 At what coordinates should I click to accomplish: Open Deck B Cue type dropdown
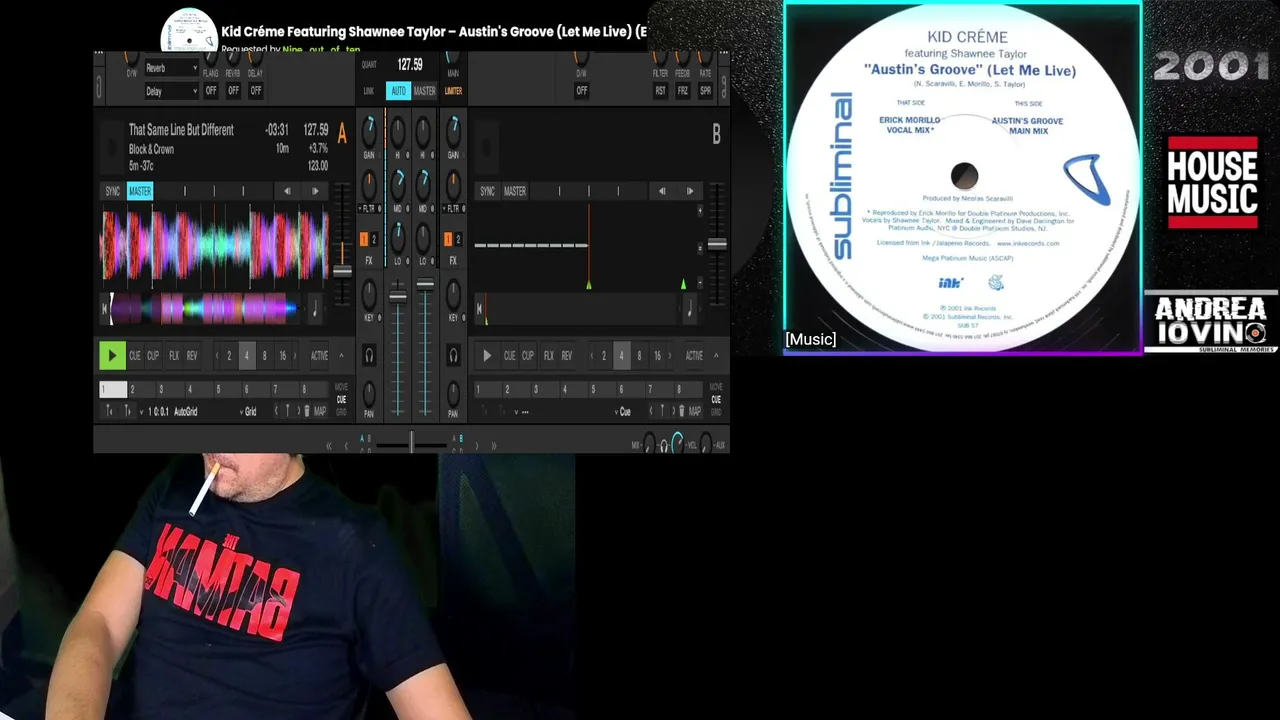[x=623, y=411]
